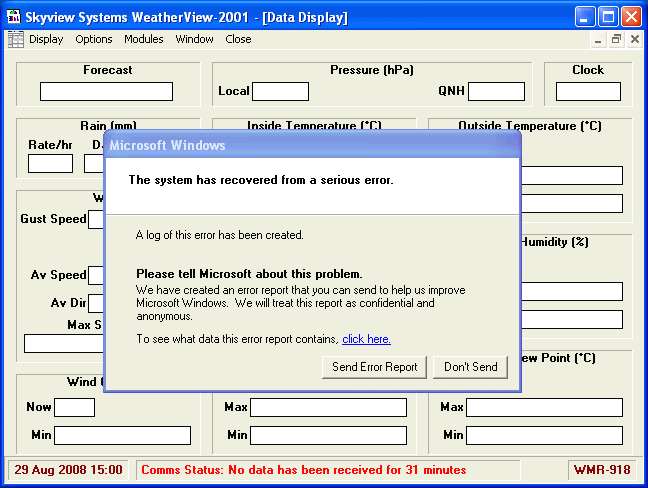The image size is (648, 488).
Task: Click the 'Av Speed' label
Action: (x=59, y=275)
